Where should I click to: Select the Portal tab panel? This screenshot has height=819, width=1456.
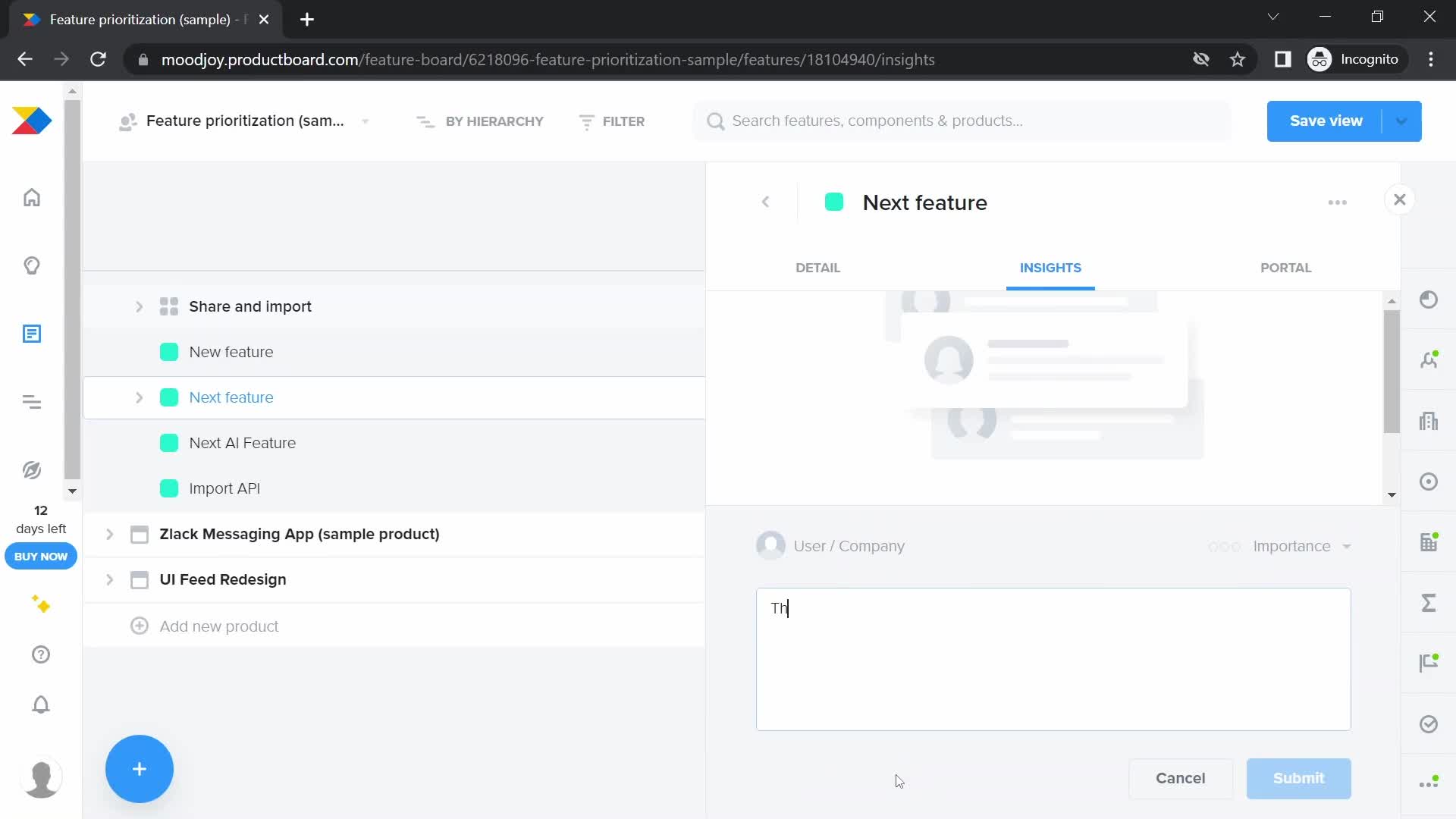click(x=1286, y=267)
